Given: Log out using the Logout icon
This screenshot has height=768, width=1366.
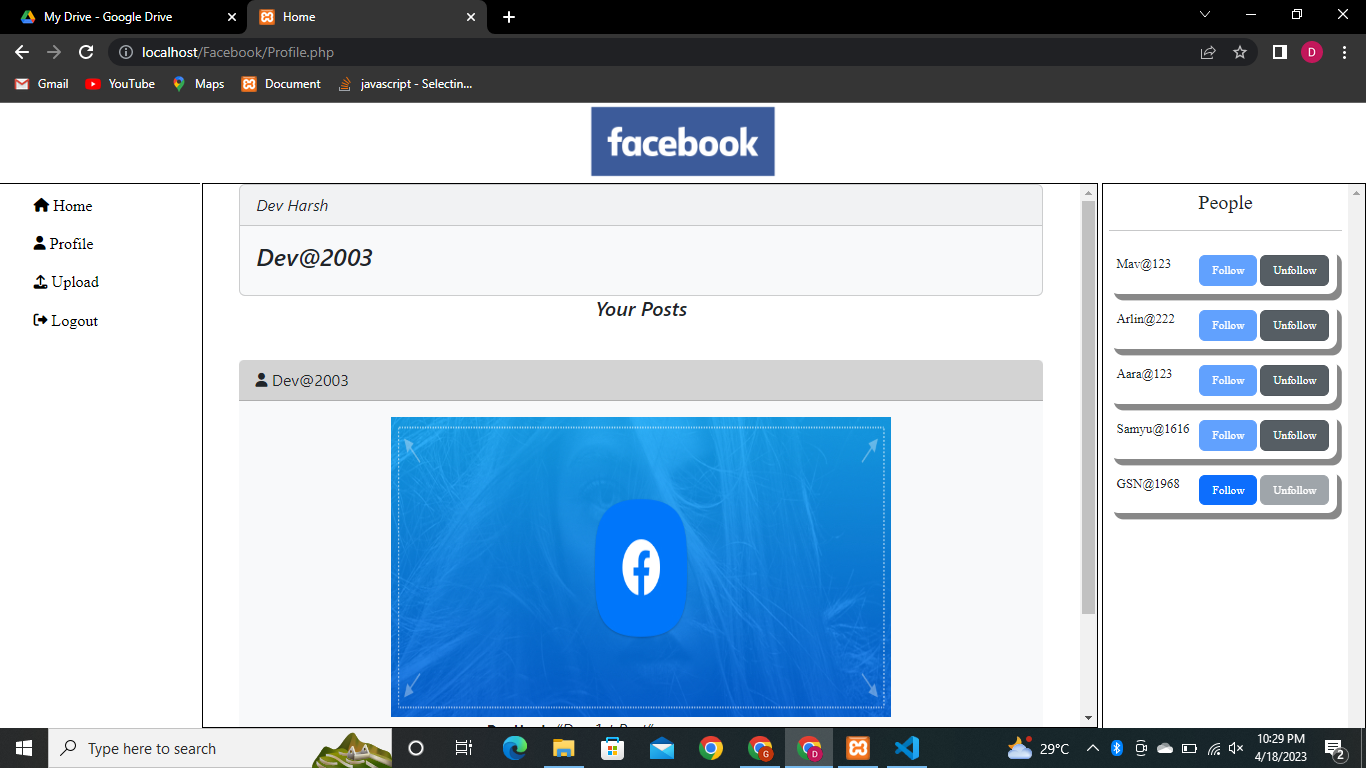Looking at the screenshot, I should point(40,320).
